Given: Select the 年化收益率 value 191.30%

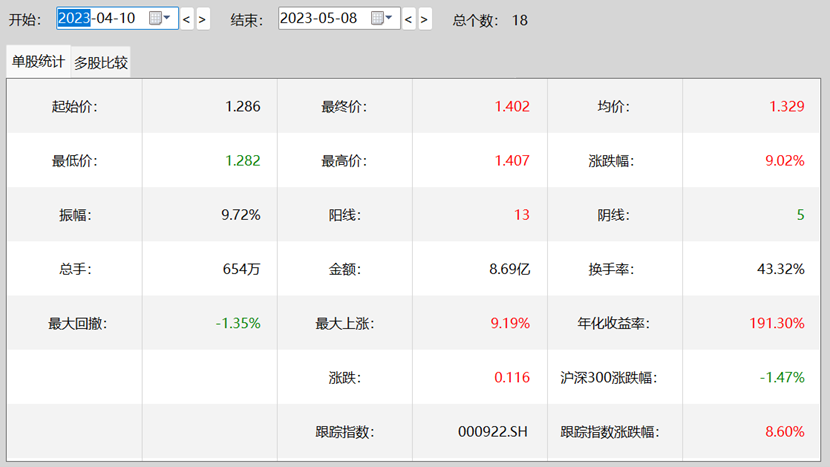Looking at the screenshot, I should pos(777,323).
